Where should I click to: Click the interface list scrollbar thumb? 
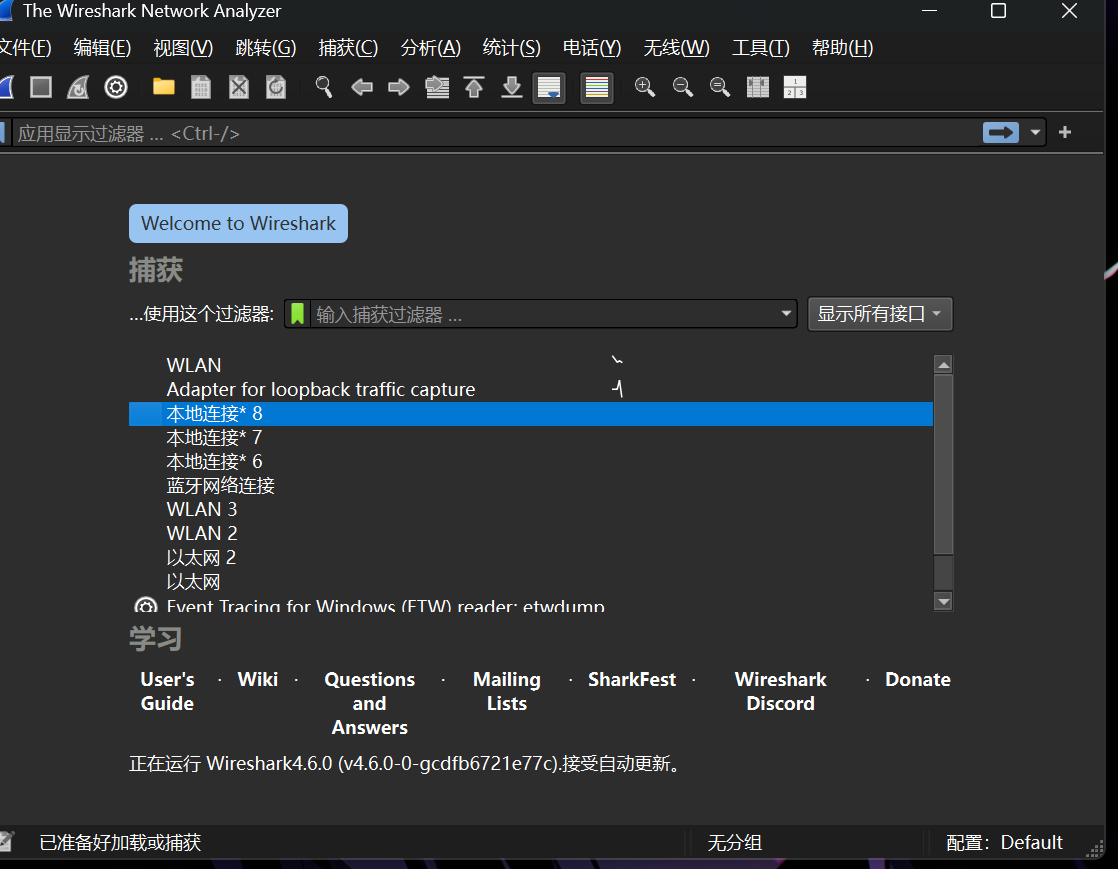coord(943,464)
